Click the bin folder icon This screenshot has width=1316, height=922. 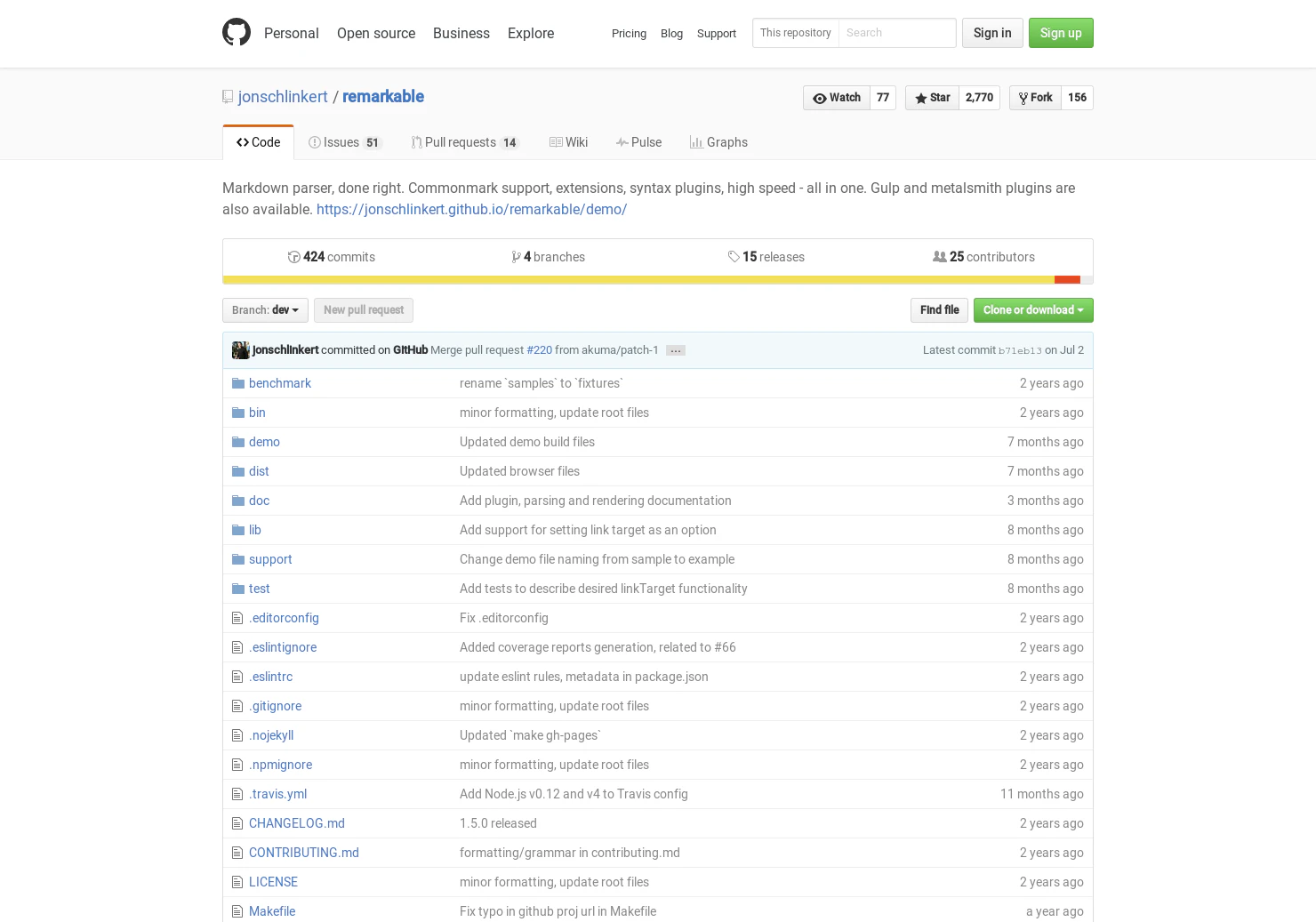pyautogui.click(x=238, y=413)
